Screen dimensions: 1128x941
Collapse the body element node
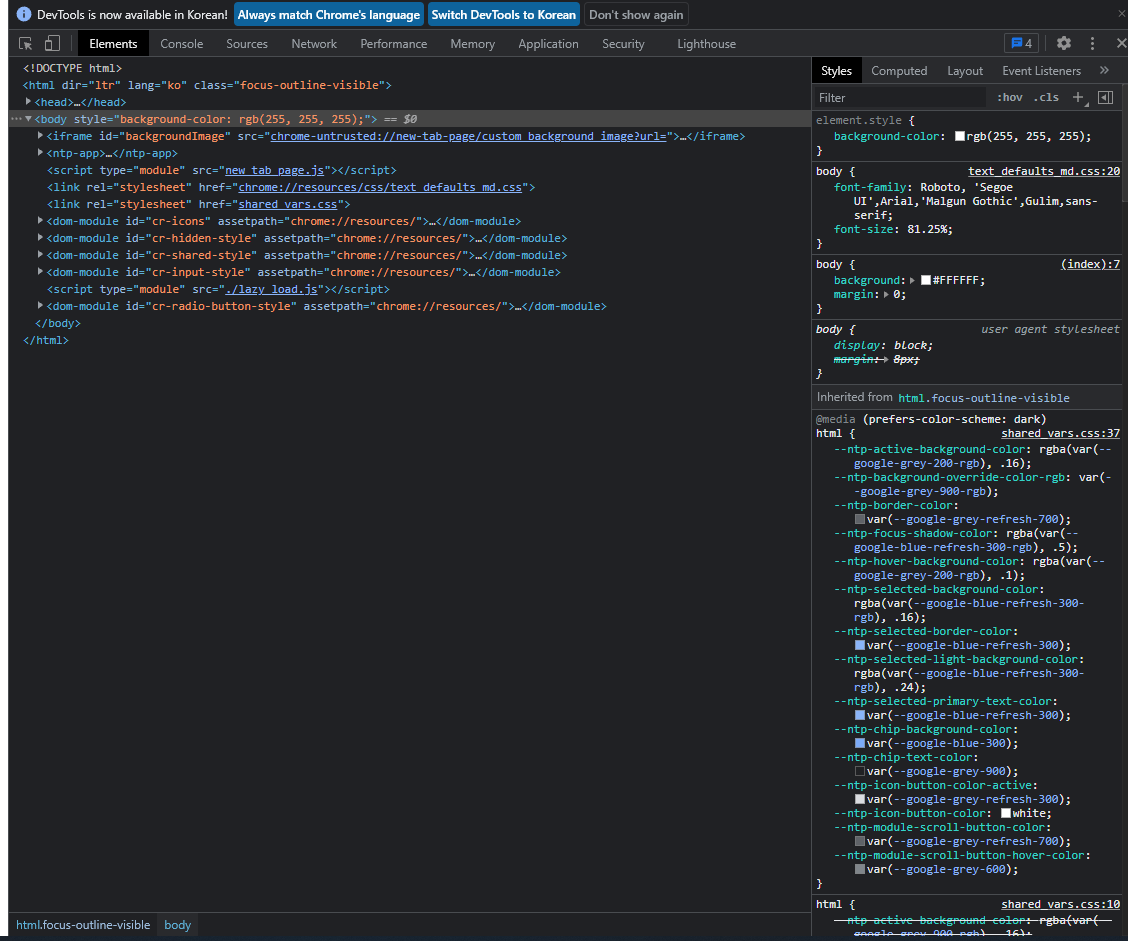28,119
